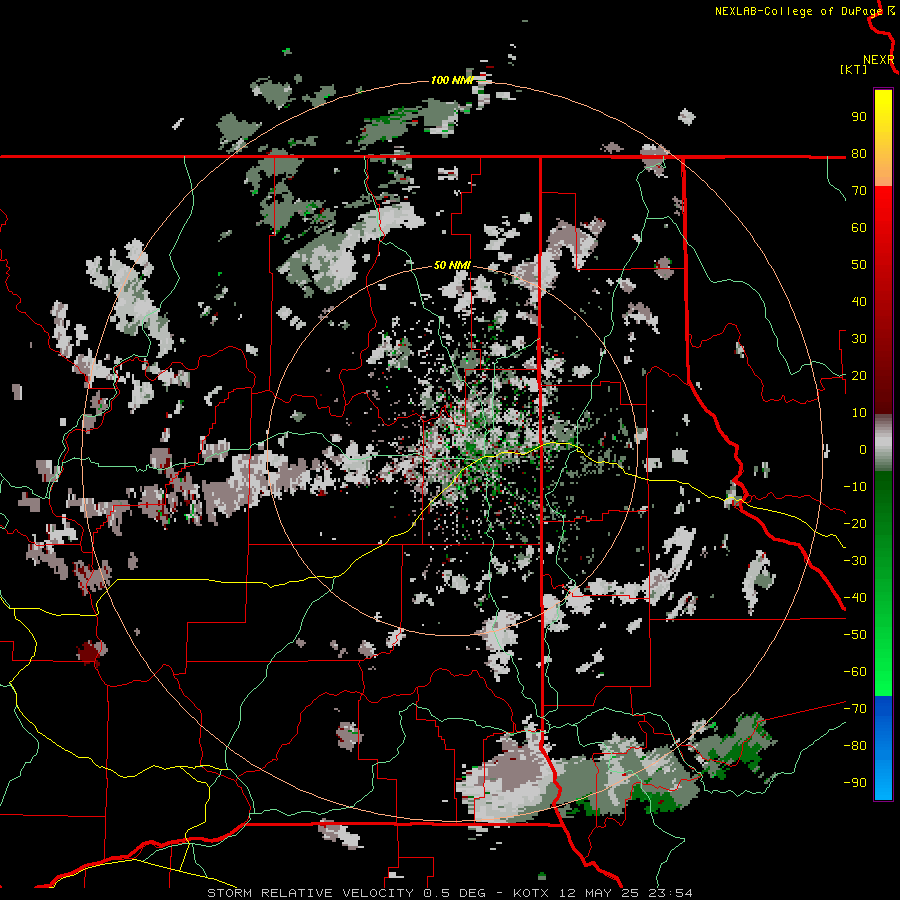This screenshot has height=900, width=900.
Task: Click the 60 knot value on the scale
Action: point(859,228)
